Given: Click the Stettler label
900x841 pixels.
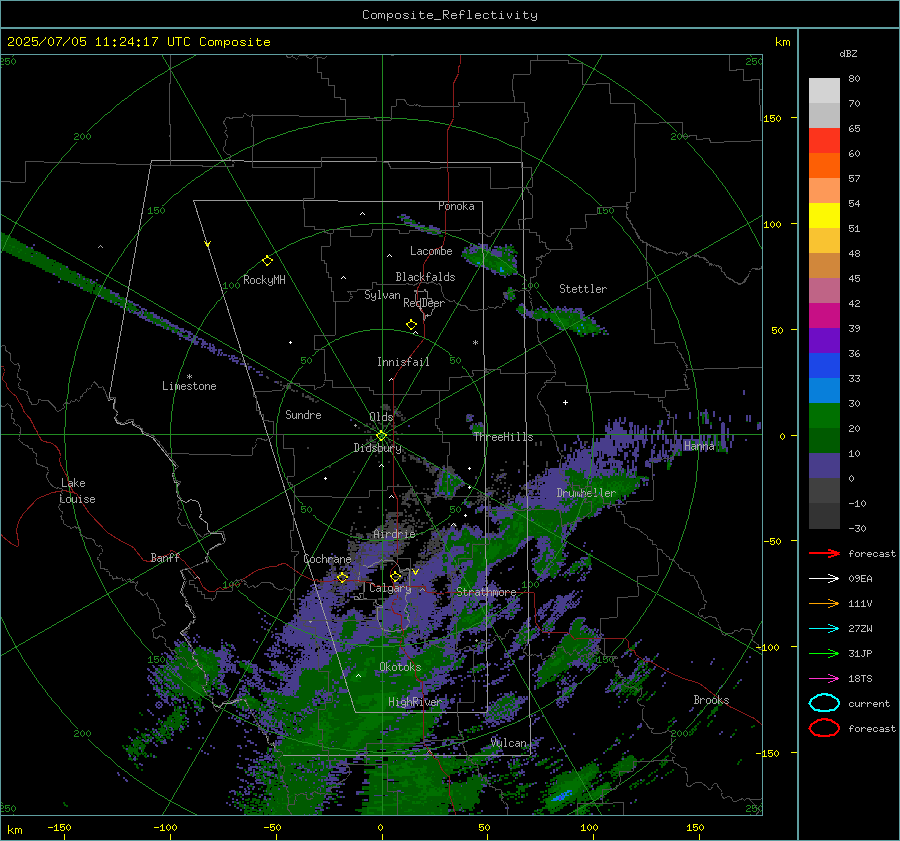Looking at the screenshot, I should (583, 289).
